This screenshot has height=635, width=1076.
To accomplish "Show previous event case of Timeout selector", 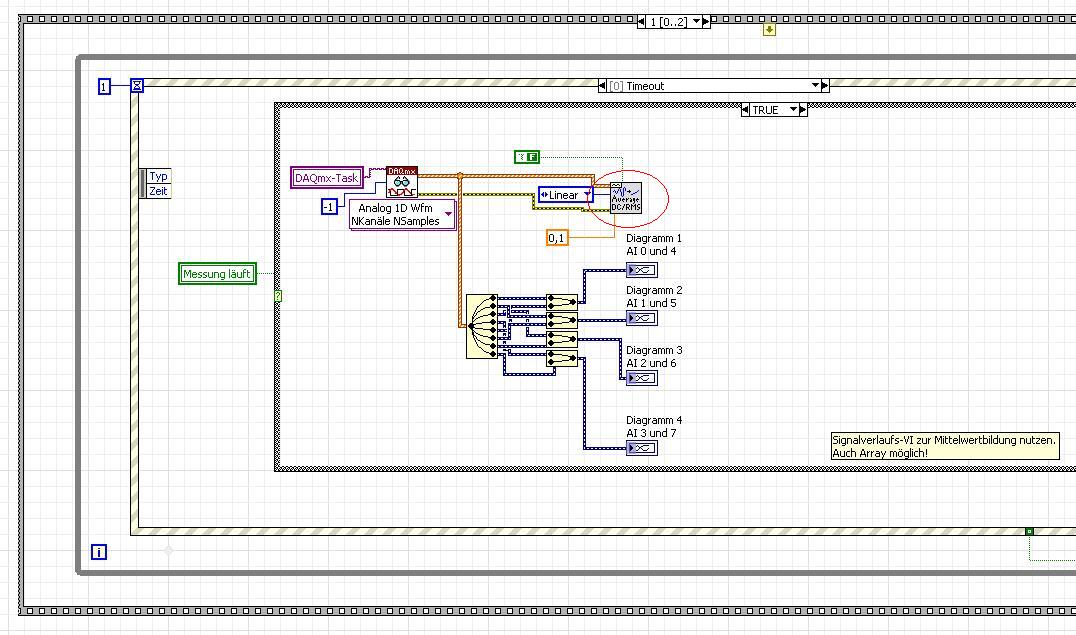I will coord(602,86).
